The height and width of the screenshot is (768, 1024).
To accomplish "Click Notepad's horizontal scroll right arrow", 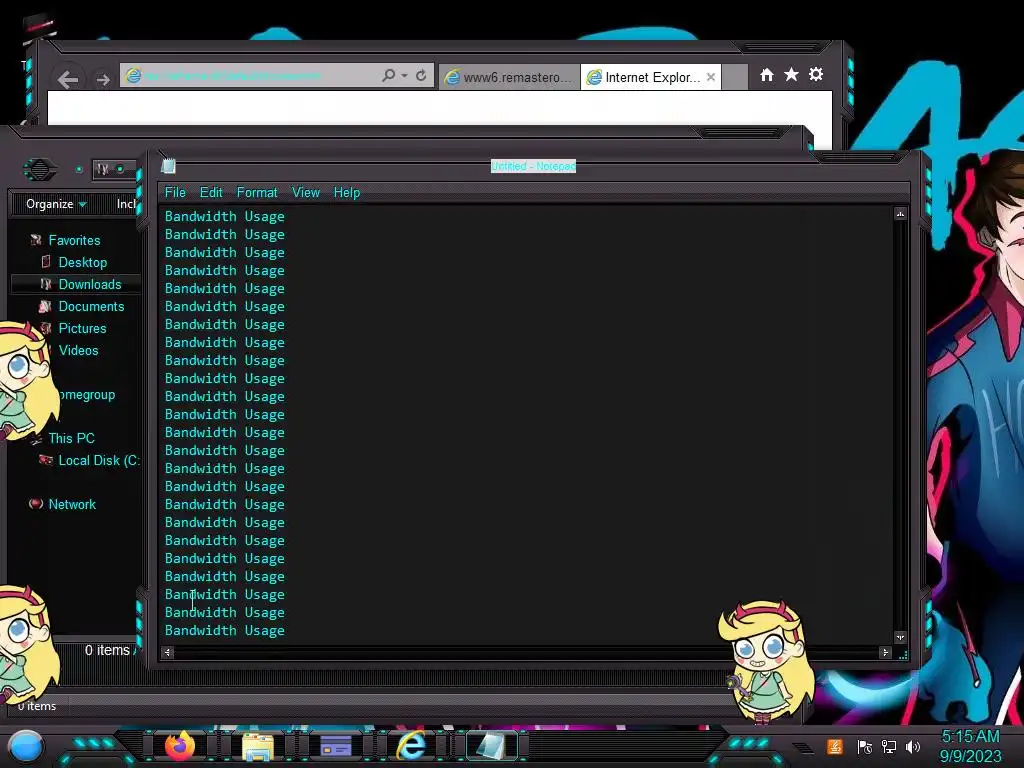I will (x=886, y=652).
